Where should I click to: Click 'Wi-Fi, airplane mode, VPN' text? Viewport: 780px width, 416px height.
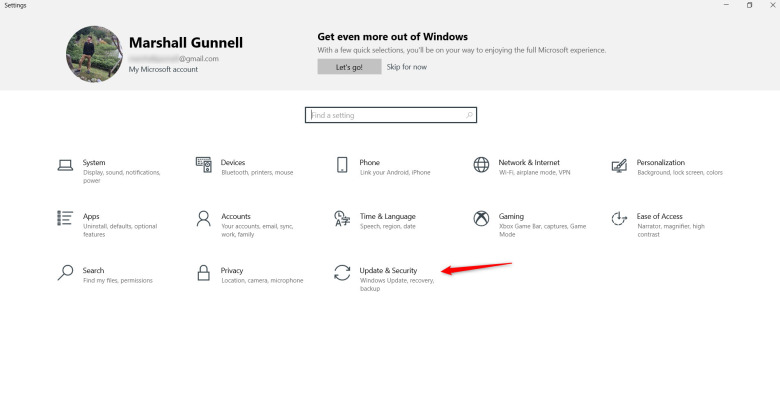(x=534, y=173)
